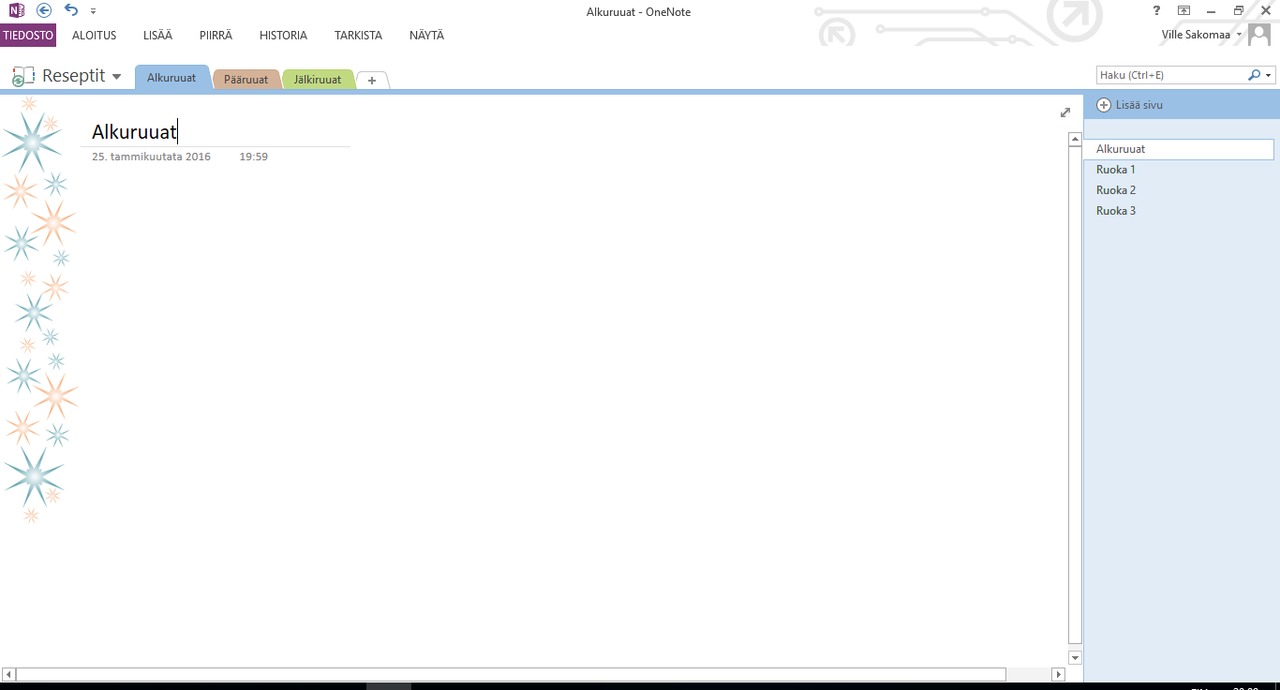This screenshot has height=690, width=1280.
Task: Add a new section with plus tab
Action: point(372,80)
